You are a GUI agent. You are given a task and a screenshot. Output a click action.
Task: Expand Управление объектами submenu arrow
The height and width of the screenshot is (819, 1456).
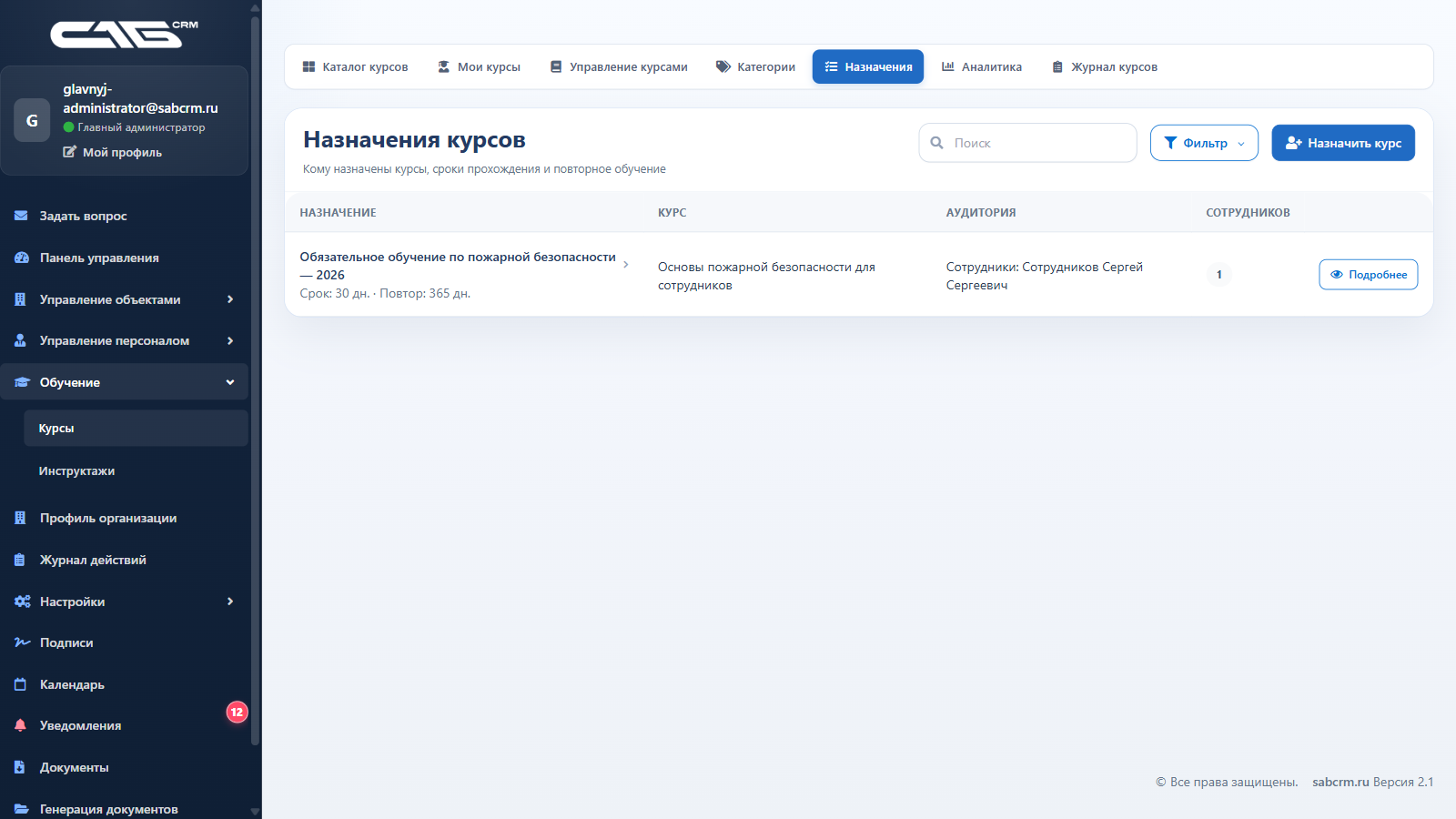pyautogui.click(x=230, y=299)
